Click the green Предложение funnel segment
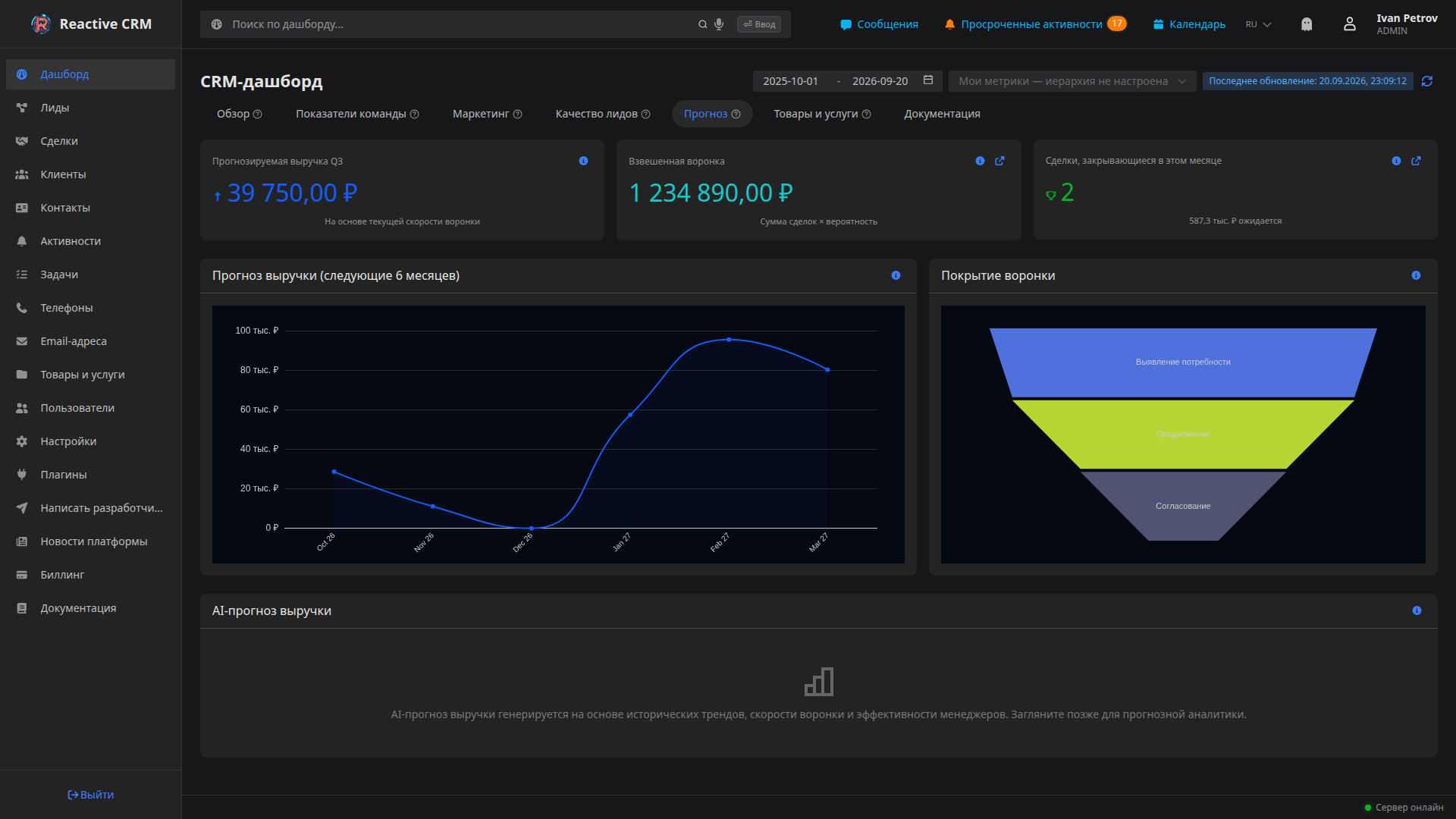 (x=1183, y=434)
